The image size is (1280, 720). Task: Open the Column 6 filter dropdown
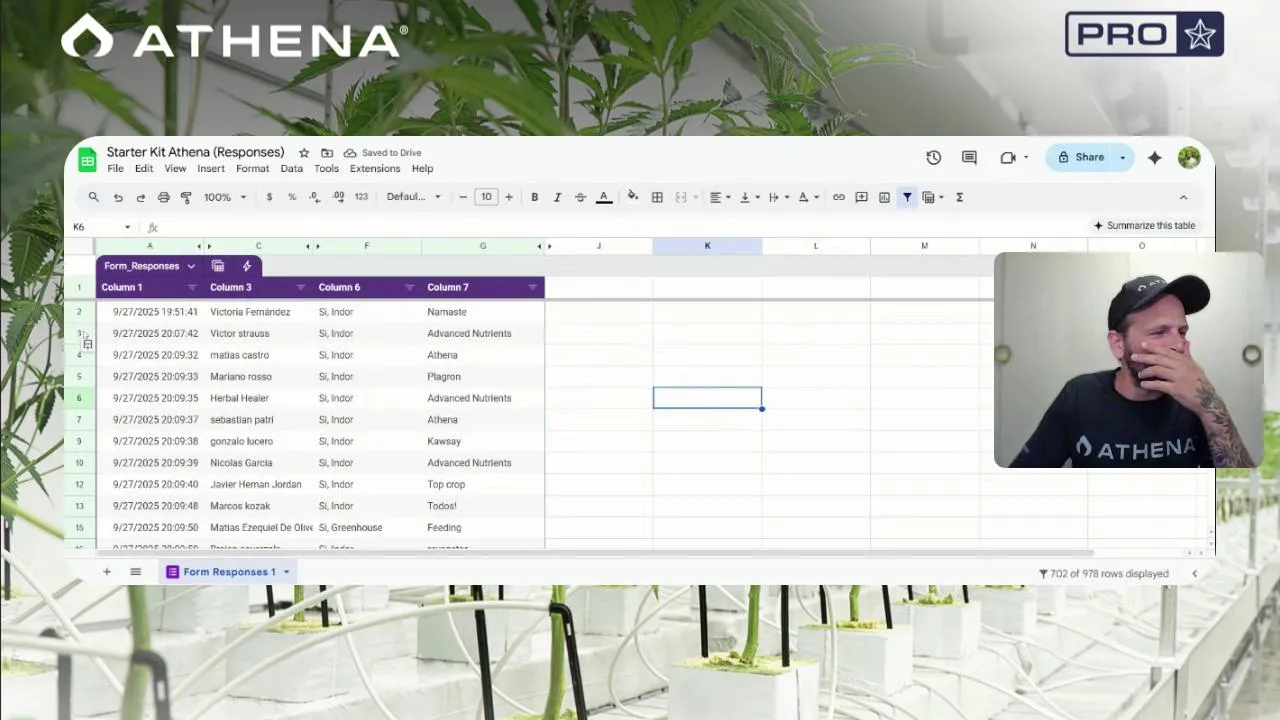pos(409,288)
